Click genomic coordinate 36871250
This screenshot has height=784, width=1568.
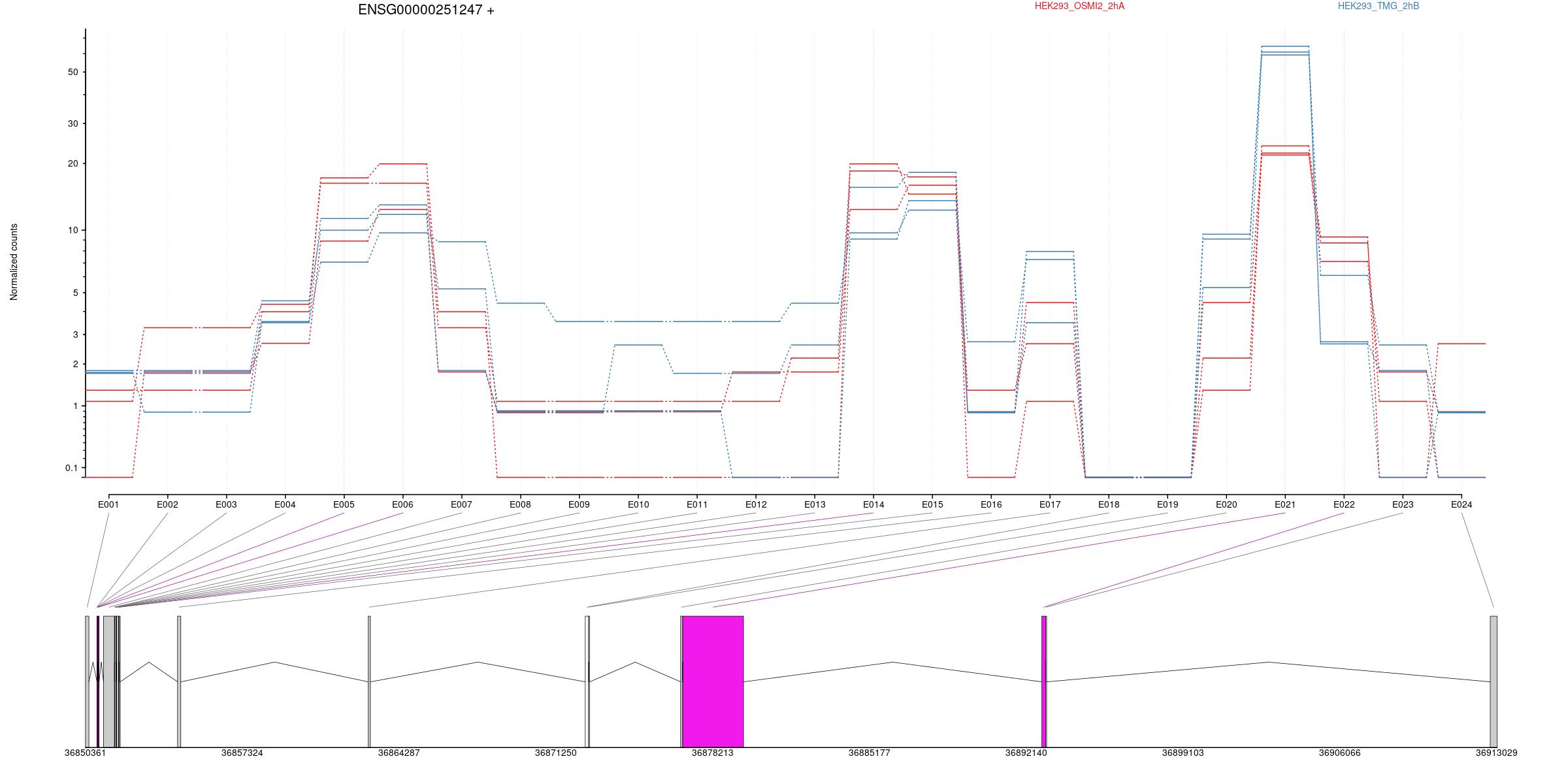click(x=555, y=753)
